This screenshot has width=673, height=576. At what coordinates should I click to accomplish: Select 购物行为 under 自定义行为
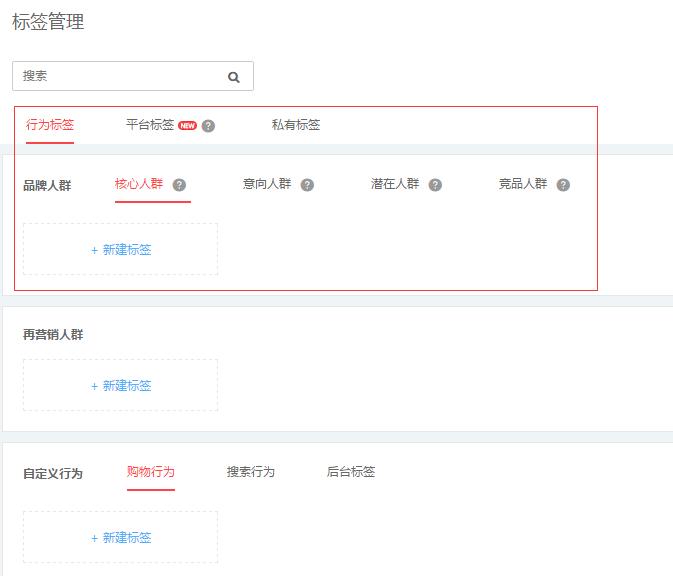pyautogui.click(x=151, y=472)
